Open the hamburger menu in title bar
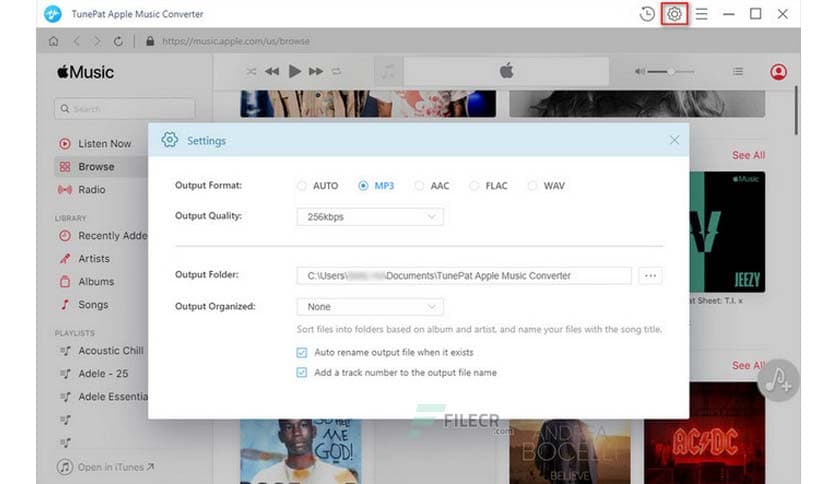Screen dimensions: 836x484 [702, 14]
